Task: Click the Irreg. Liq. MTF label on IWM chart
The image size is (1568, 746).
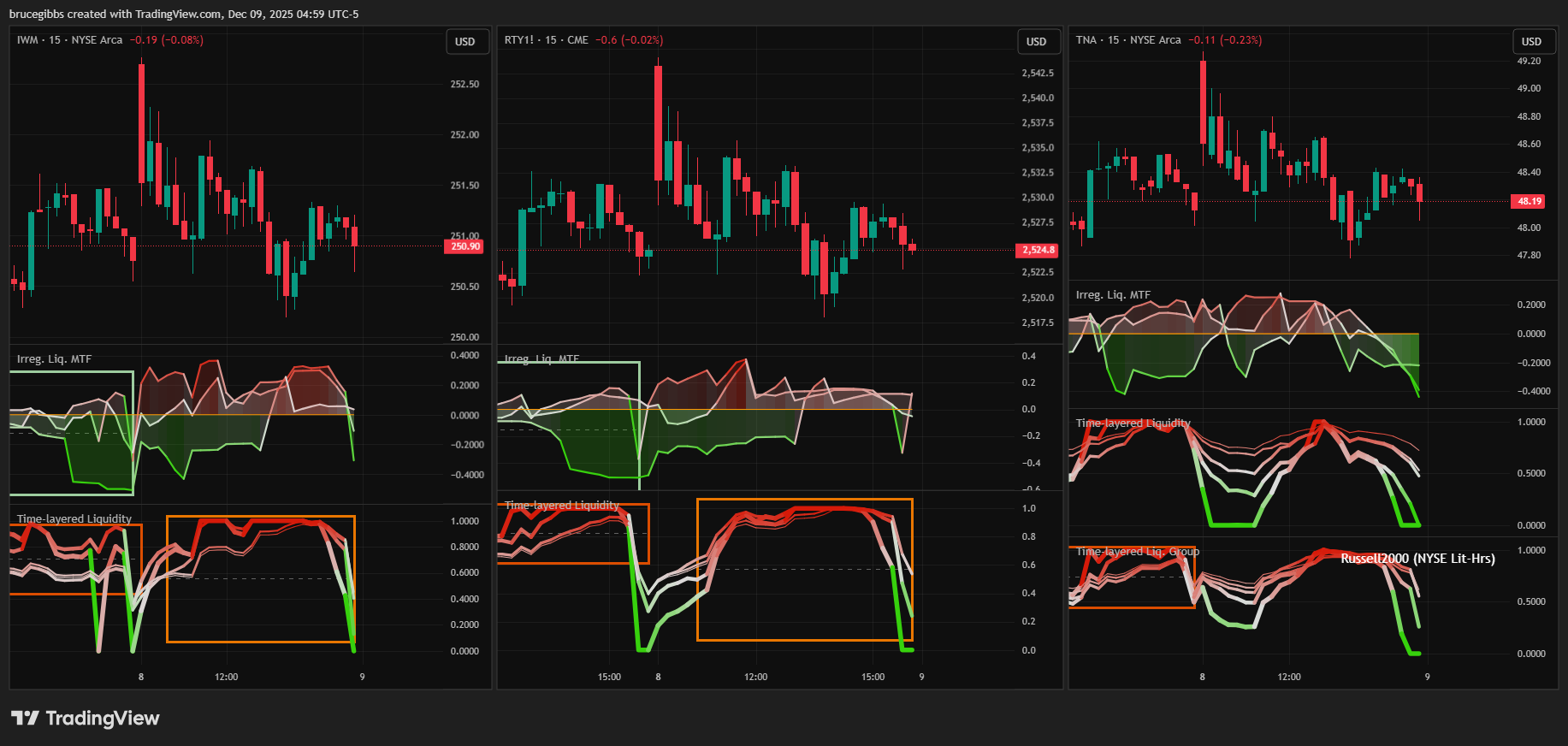Action: [54, 359]
